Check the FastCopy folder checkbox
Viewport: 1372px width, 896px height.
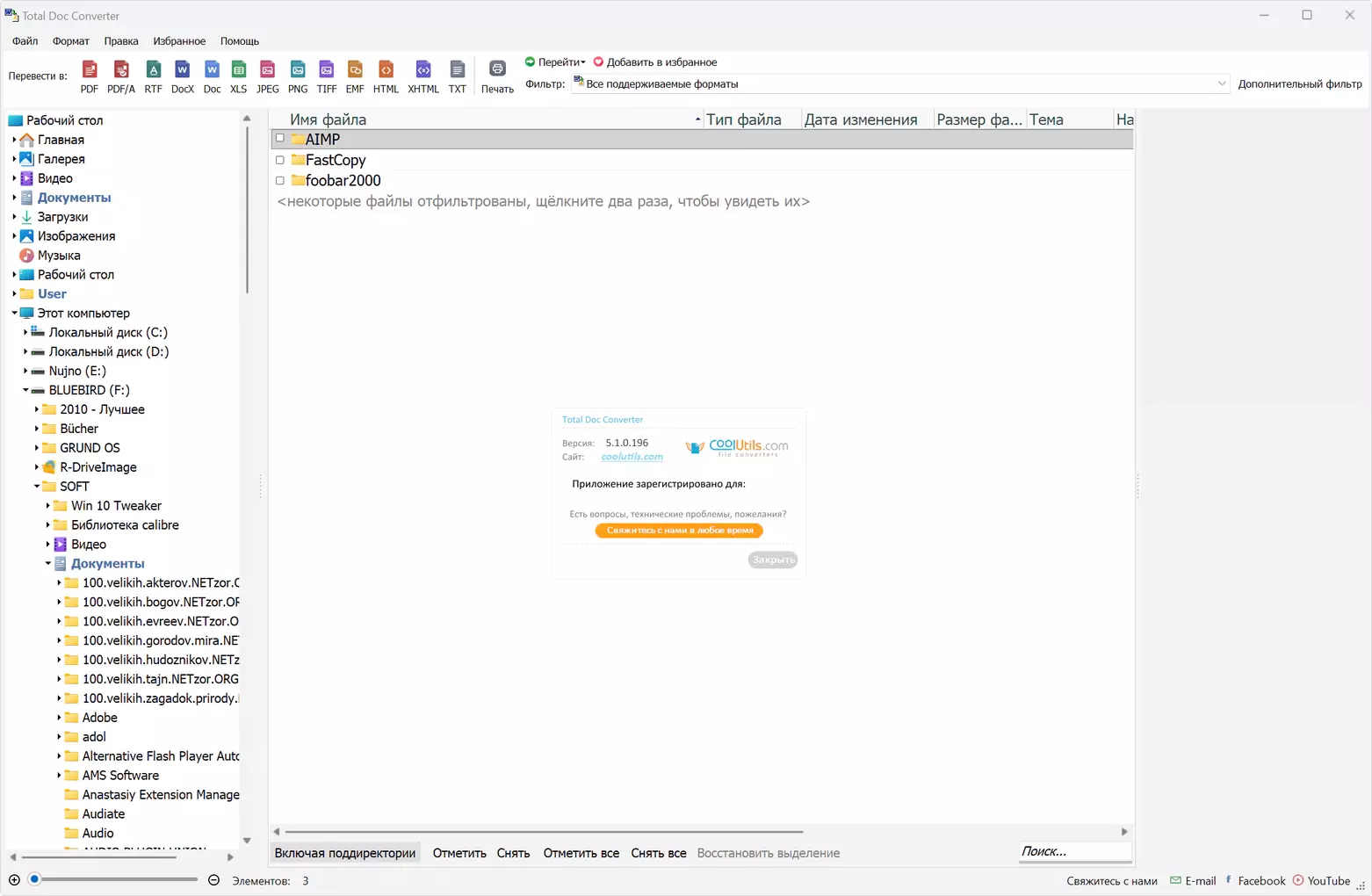[x=280, y=160]
